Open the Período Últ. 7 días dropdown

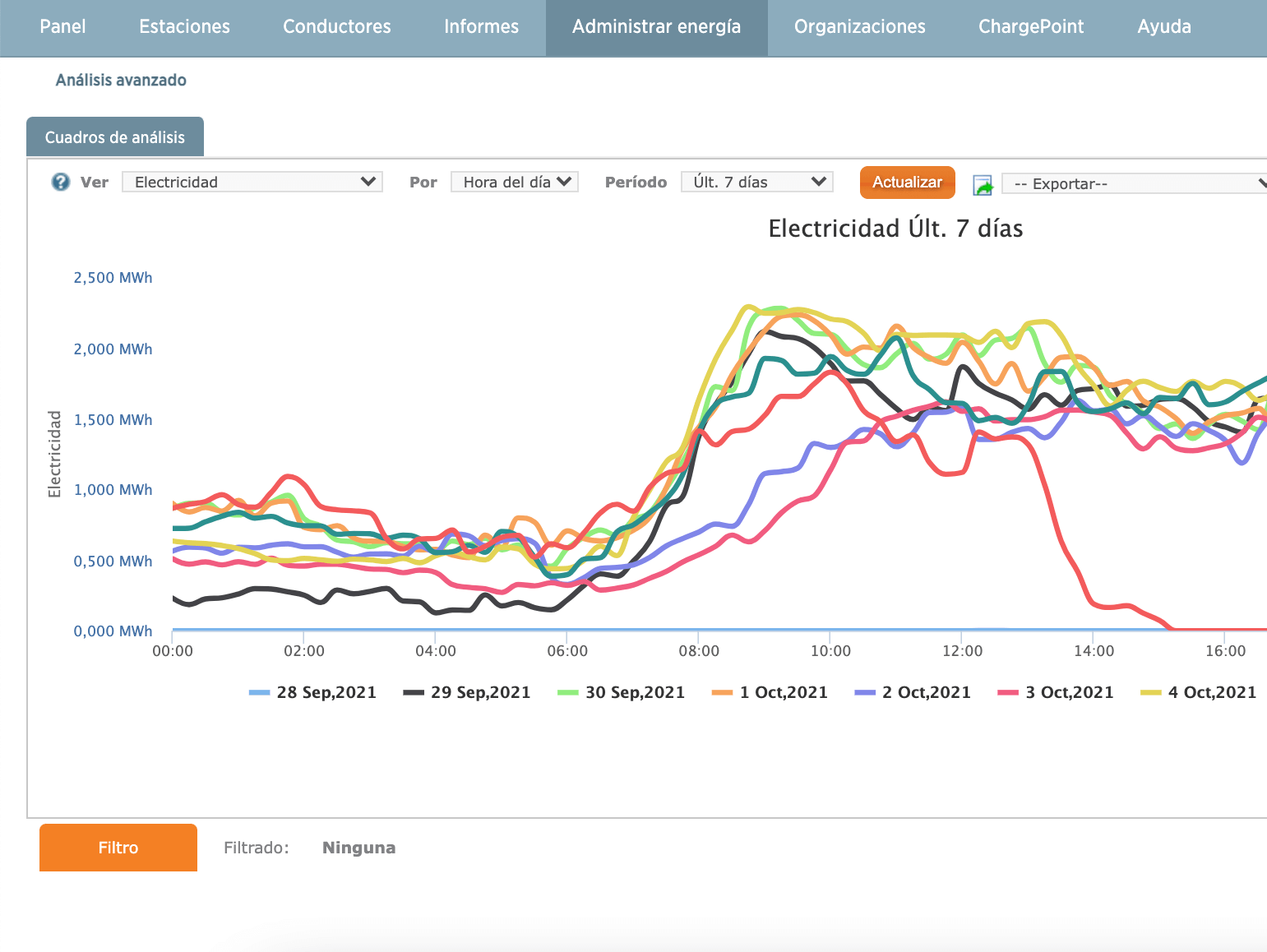coord(756,182)
